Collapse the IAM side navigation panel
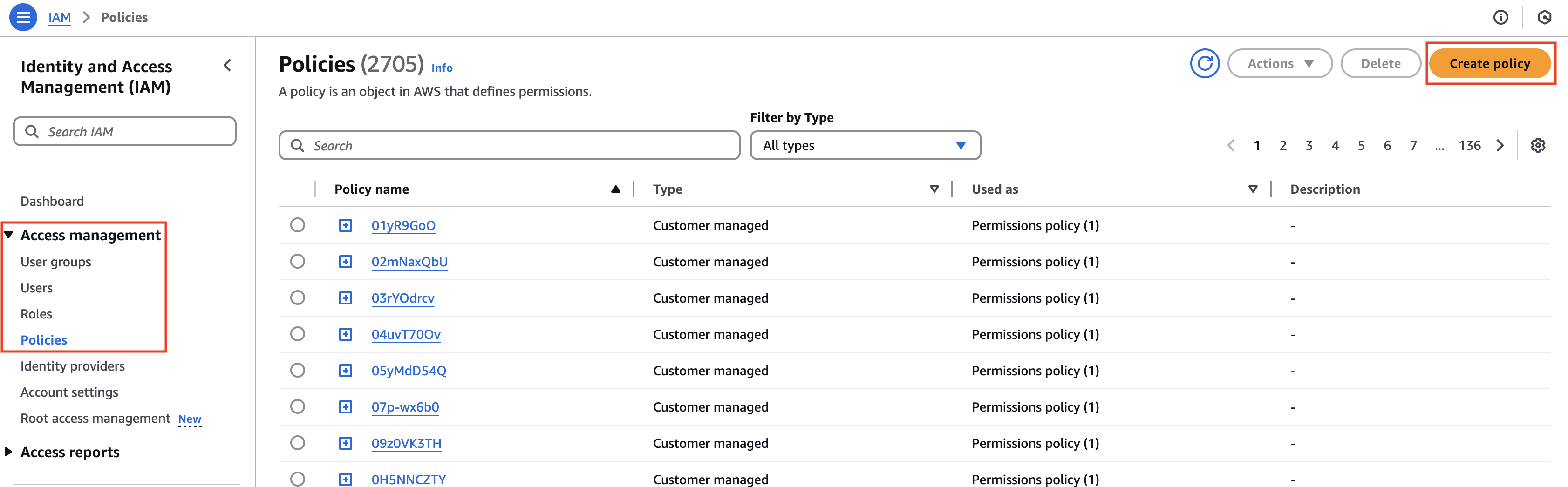 pos(227,66)
